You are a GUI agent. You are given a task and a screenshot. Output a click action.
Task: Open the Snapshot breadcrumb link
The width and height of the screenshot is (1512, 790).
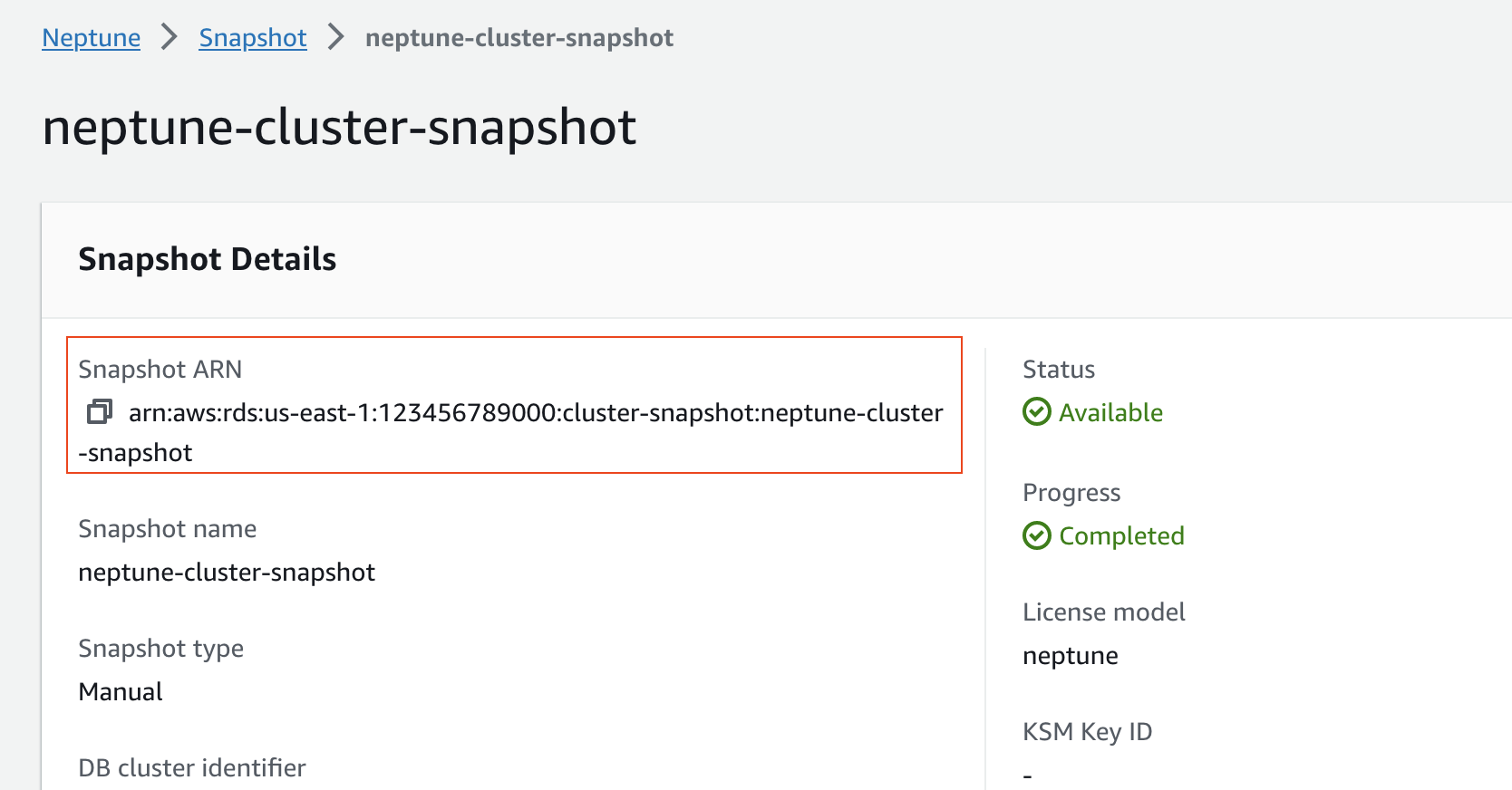(252, 37)
